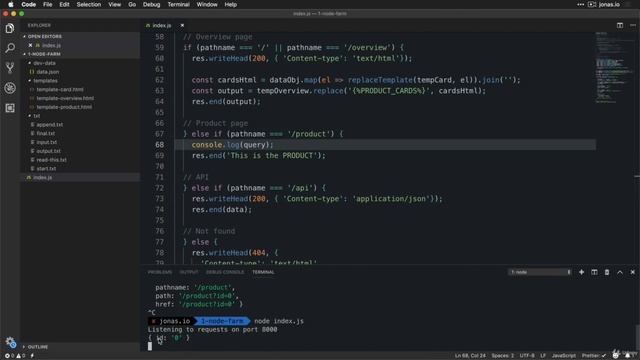The width and height of the screenshot is (640, 360).
Task: Switch to the Debug Console panel tab
Action: (x=224, y=272)
